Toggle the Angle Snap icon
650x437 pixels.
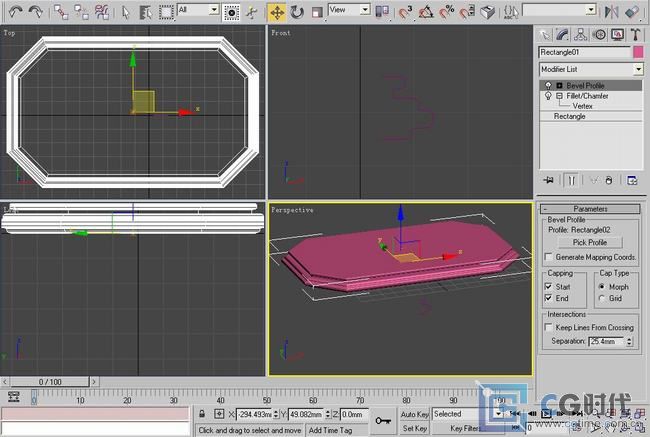coord(426,12)
